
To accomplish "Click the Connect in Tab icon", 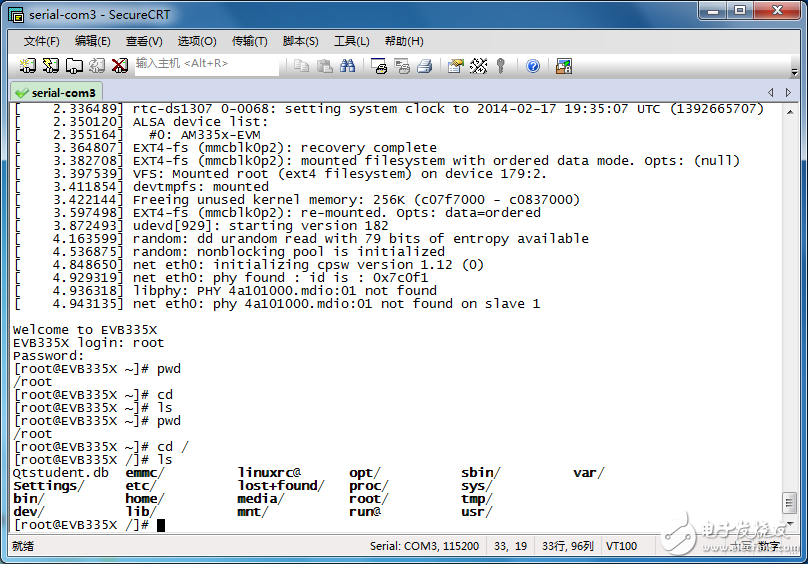I will point(74,66).
